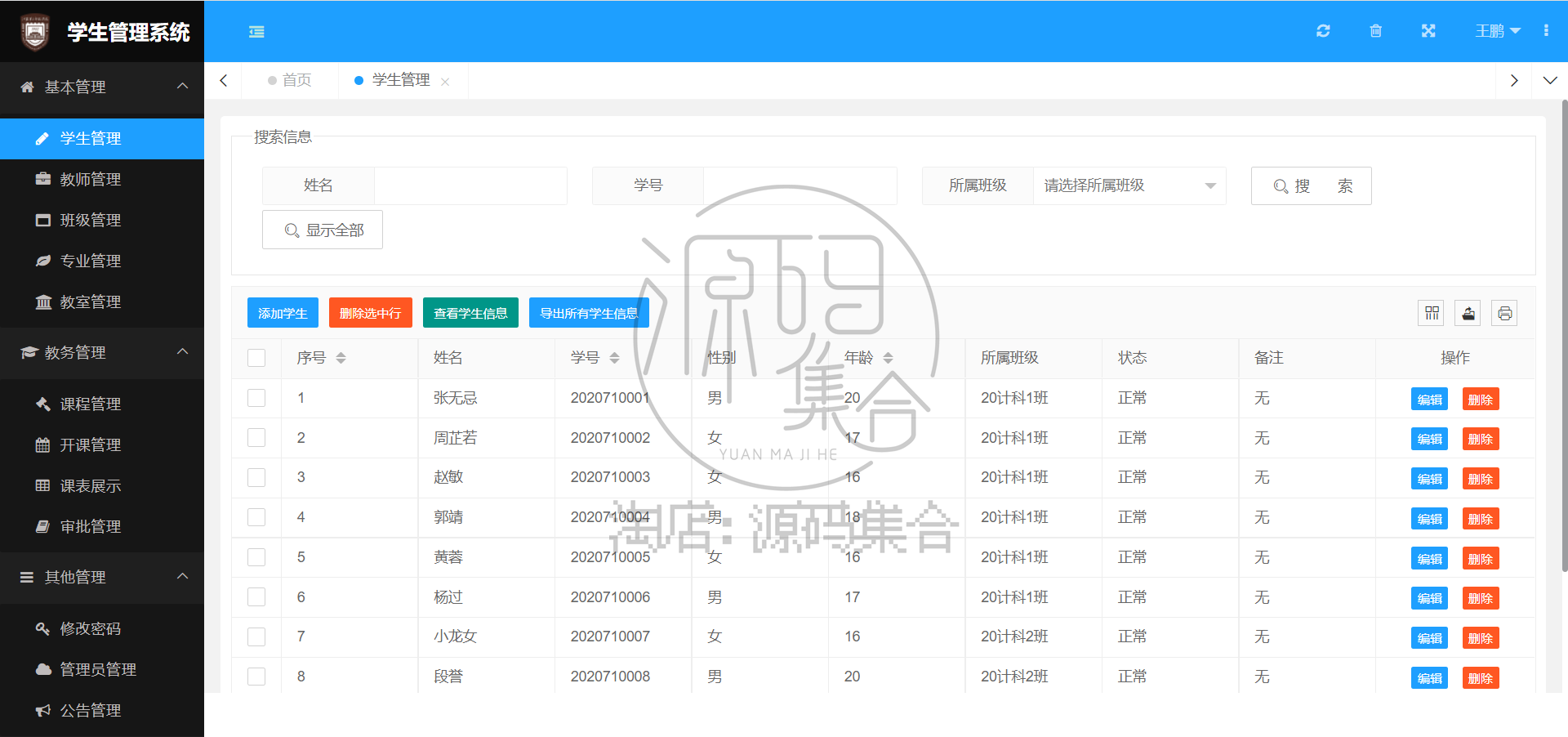Collapse the 其他管理 menu group
Screen dimensions: 1568x737
[102, 577]
